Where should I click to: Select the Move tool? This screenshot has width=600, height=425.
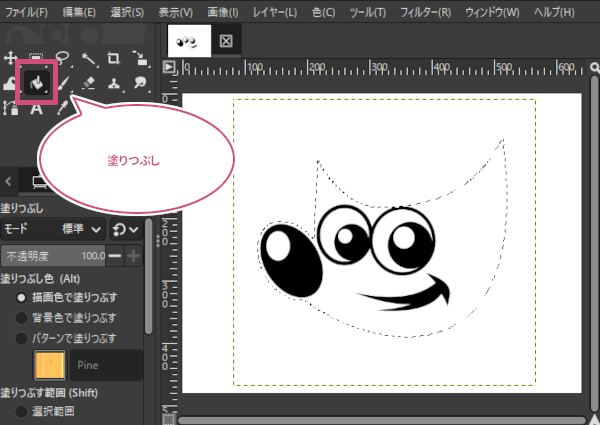coord(10,58)
